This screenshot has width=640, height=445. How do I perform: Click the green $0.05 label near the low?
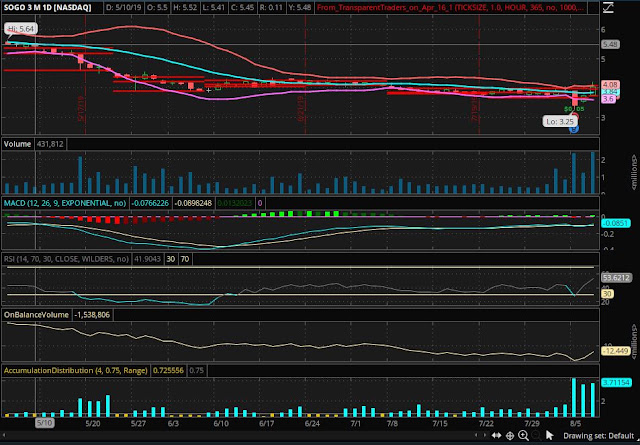(x=574, y=109)
